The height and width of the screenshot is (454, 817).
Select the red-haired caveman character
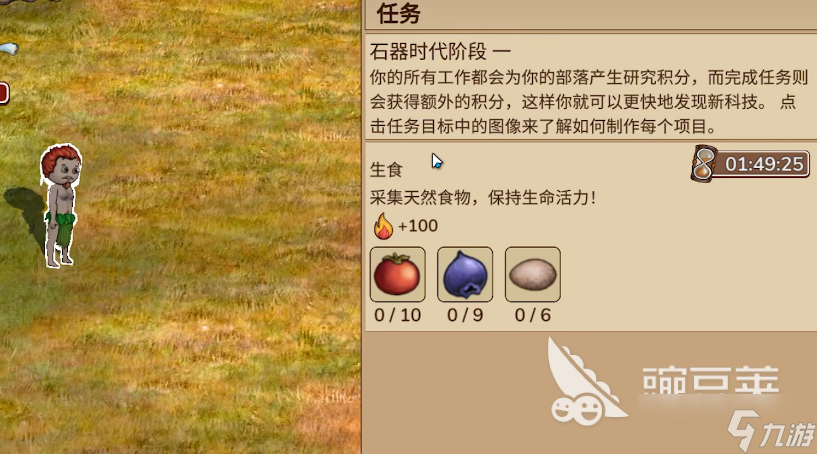[x=61, y=205]
